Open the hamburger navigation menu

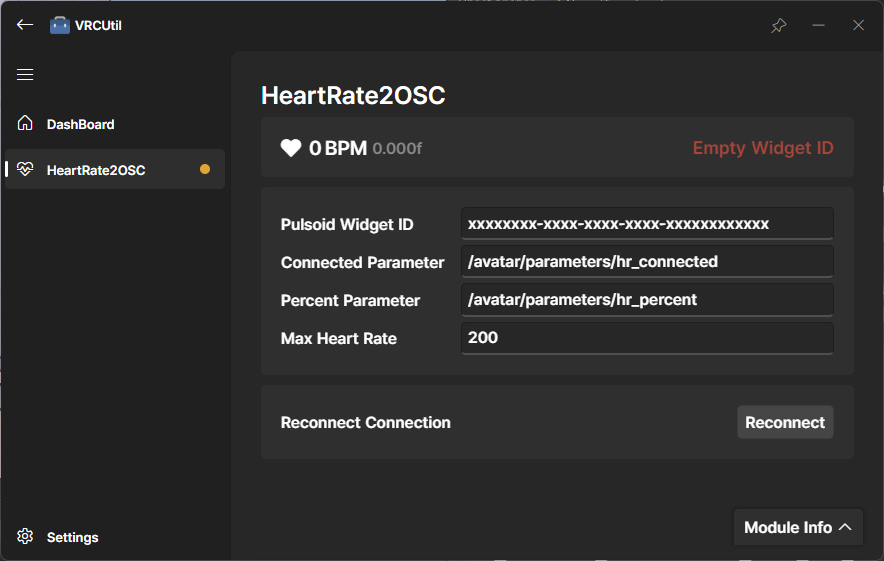tap(25, 75)
